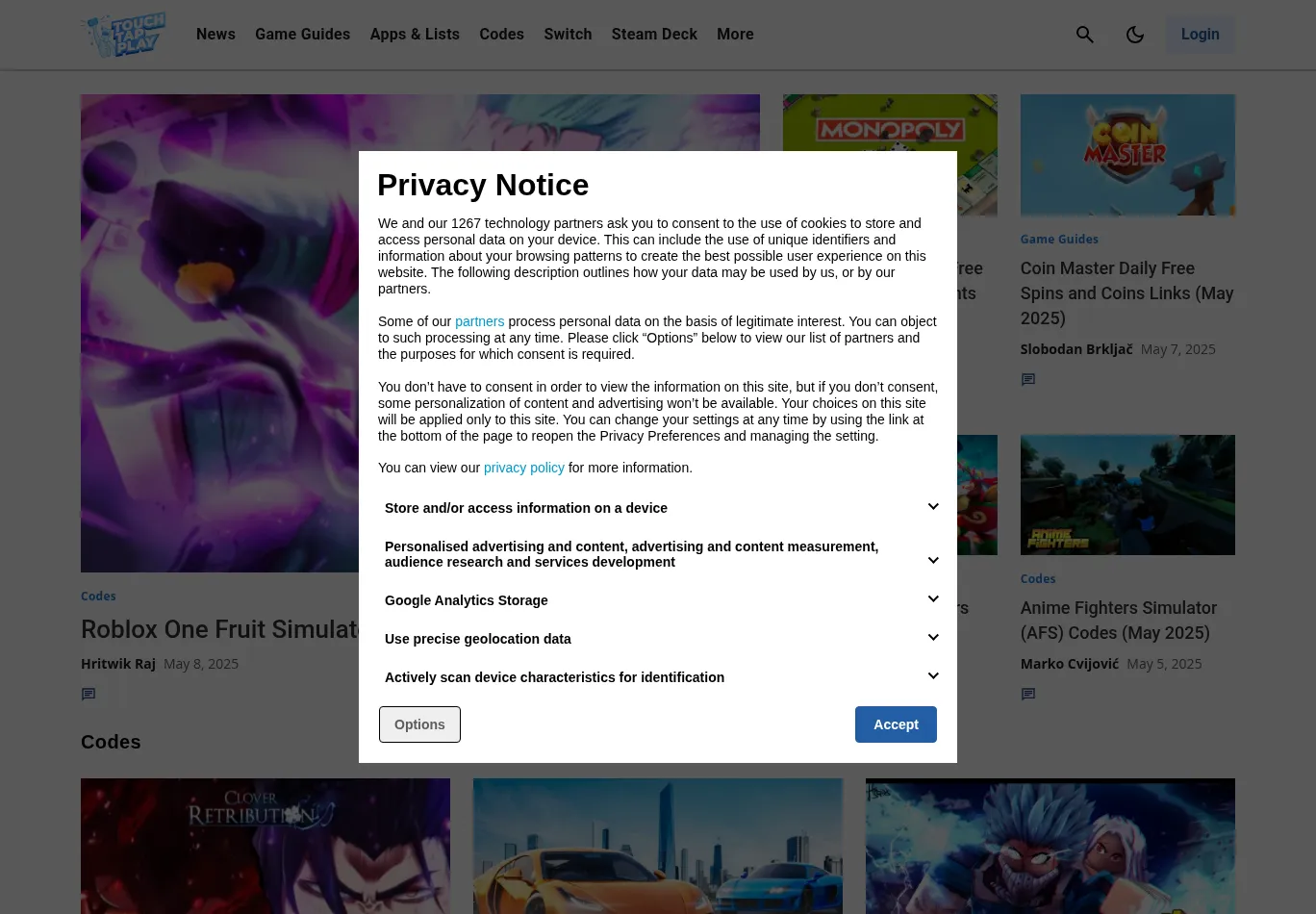Image resolution: width=1316 pixels, height=914 pixels.
Task: Click the Touch Tap Play logo
Action: click(125, 35)
